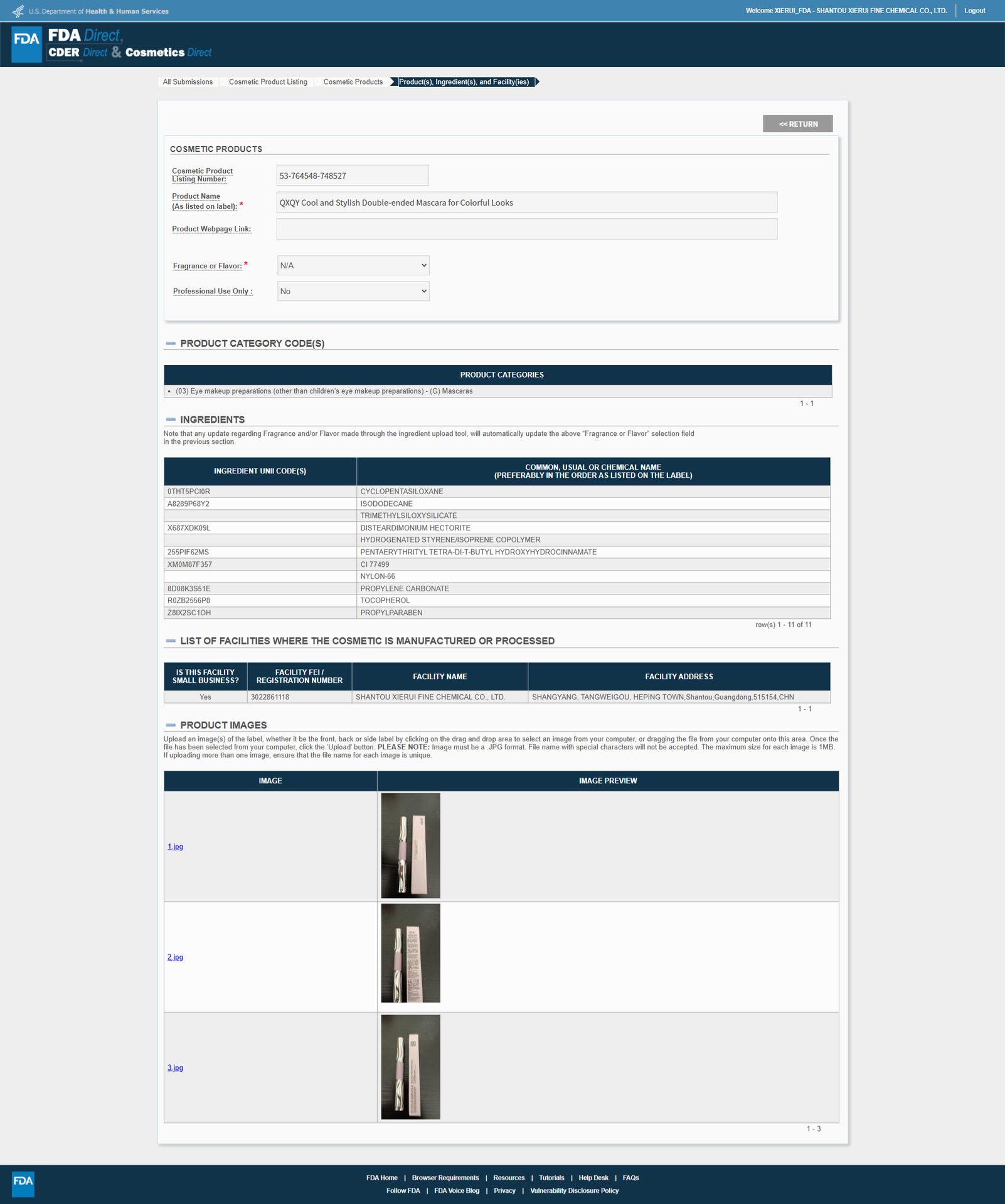The height and width of the screenshot is (1204, 1005).
Task: Click the Follow FDA footer link
Action: (x=403, y=1191)
